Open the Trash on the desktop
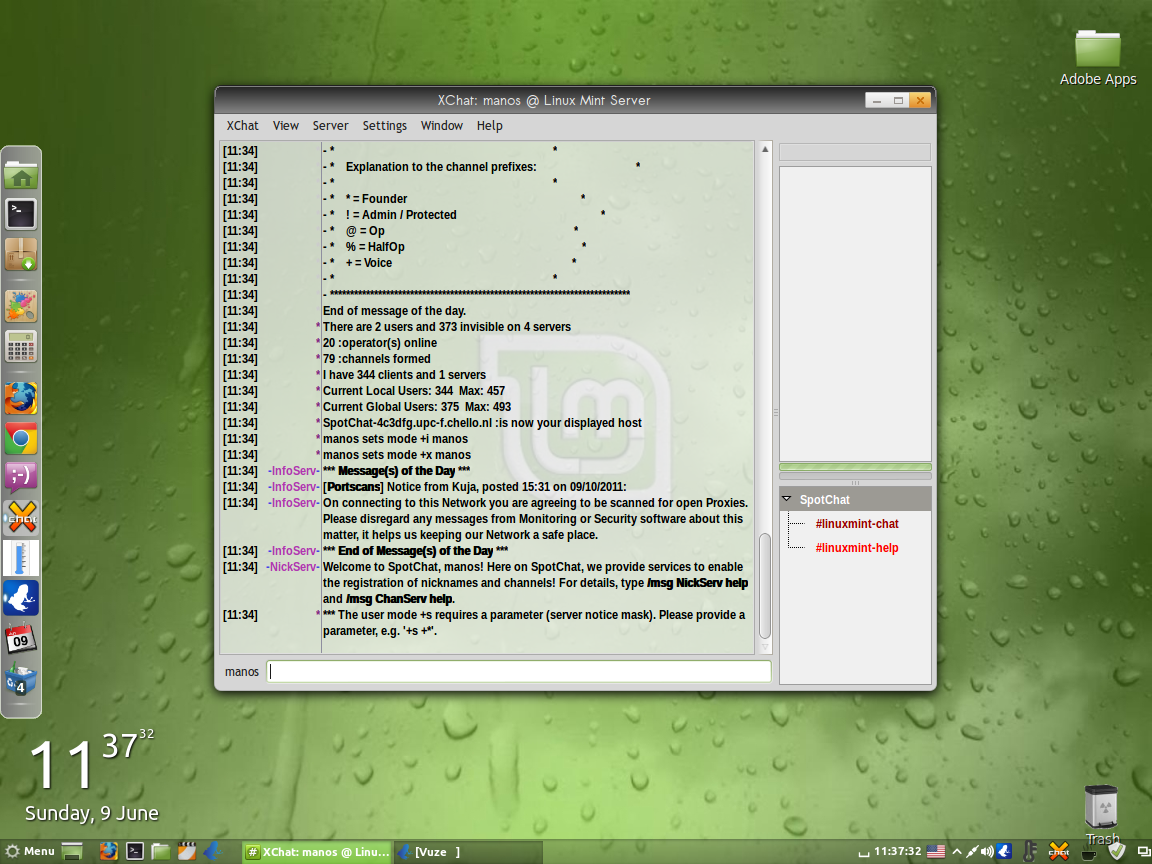 [x=1101, y=816]
